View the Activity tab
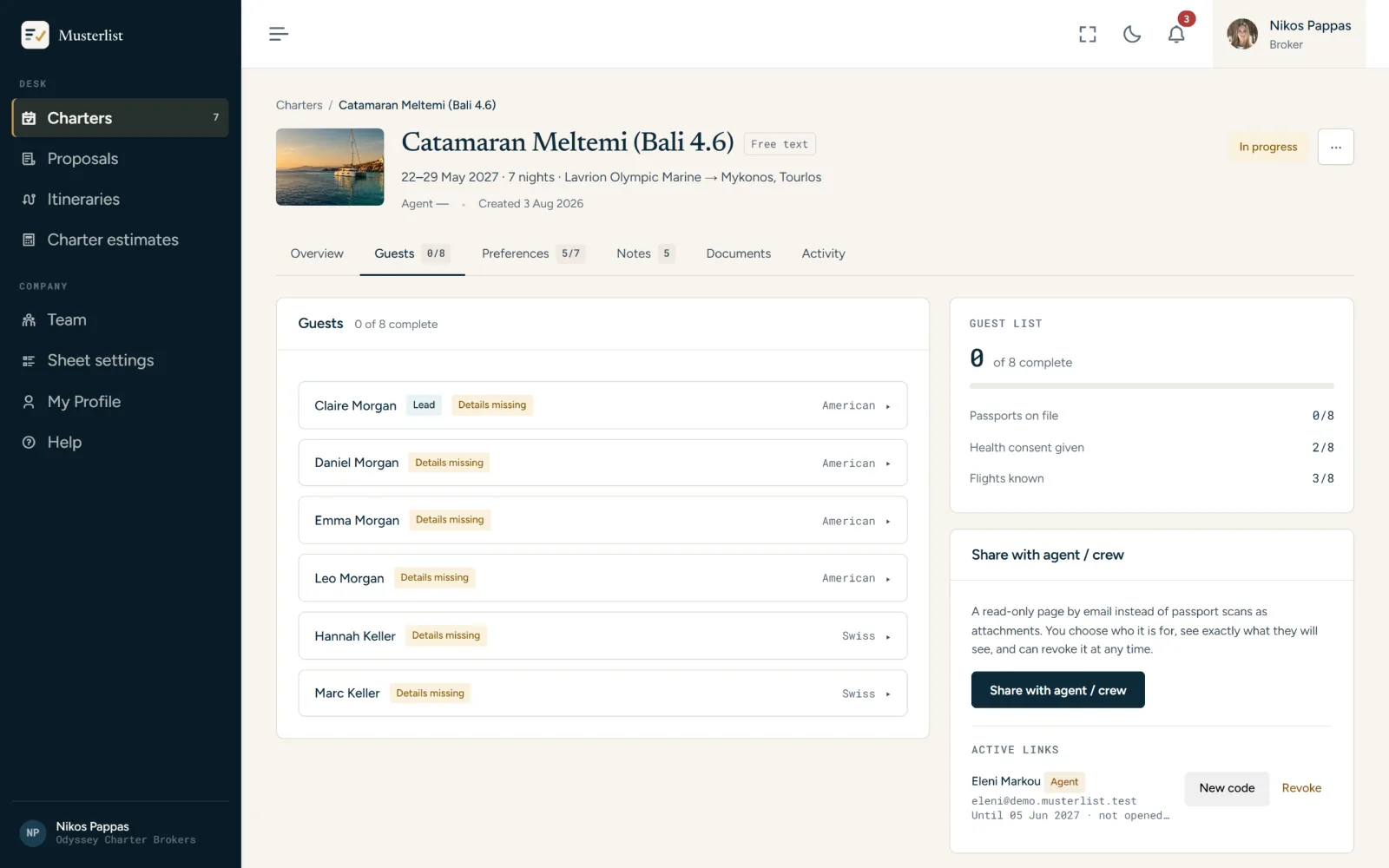The width and height of the screenshot is (1389, 868). 823,253
